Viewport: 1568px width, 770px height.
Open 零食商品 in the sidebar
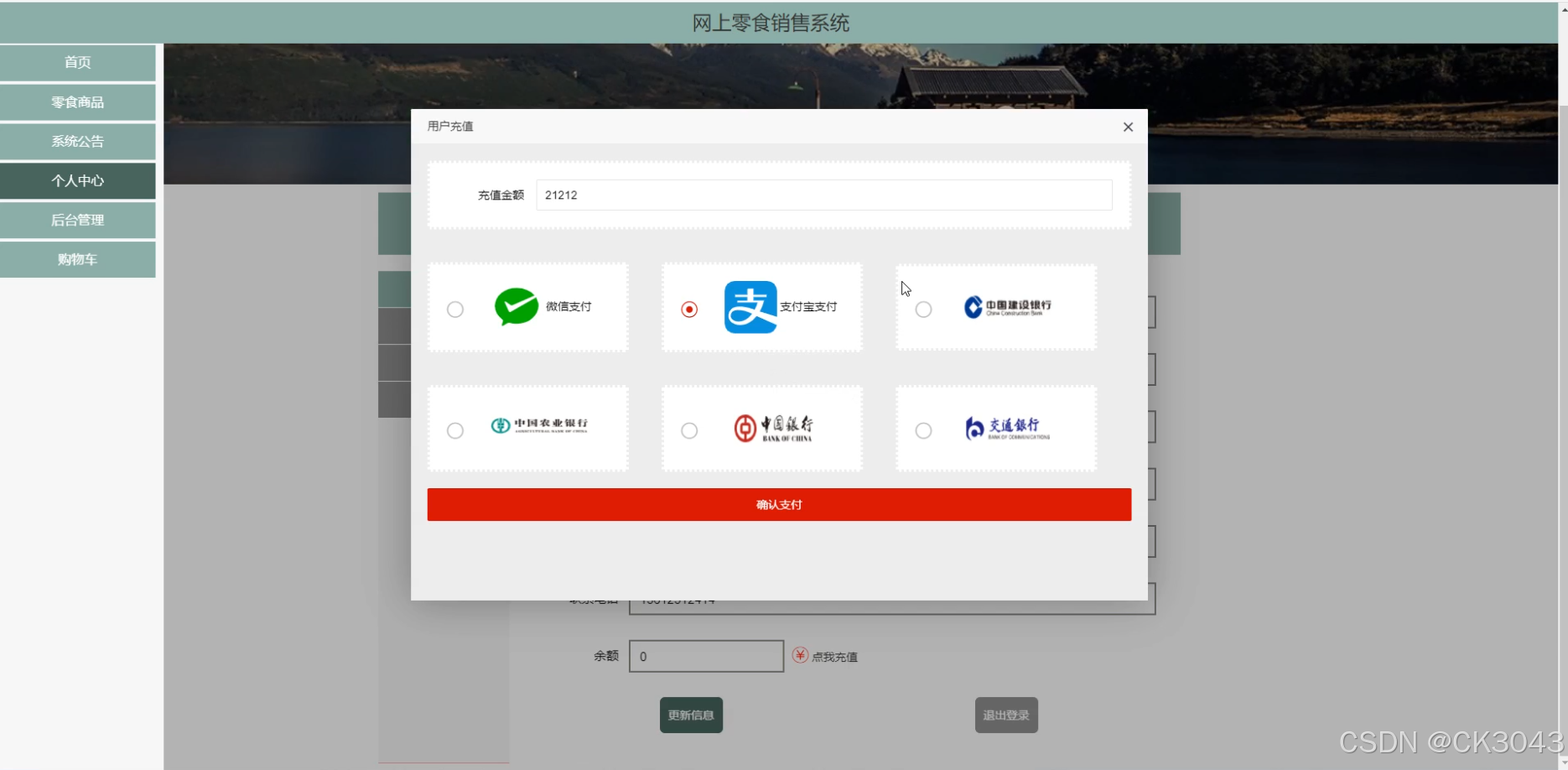click(78, 101)
